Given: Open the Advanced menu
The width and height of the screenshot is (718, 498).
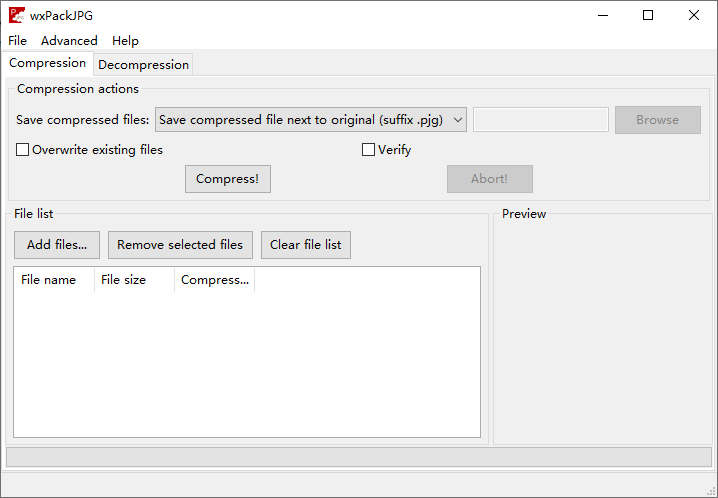Looking at the screenshot, I should (x=69, y=41).
